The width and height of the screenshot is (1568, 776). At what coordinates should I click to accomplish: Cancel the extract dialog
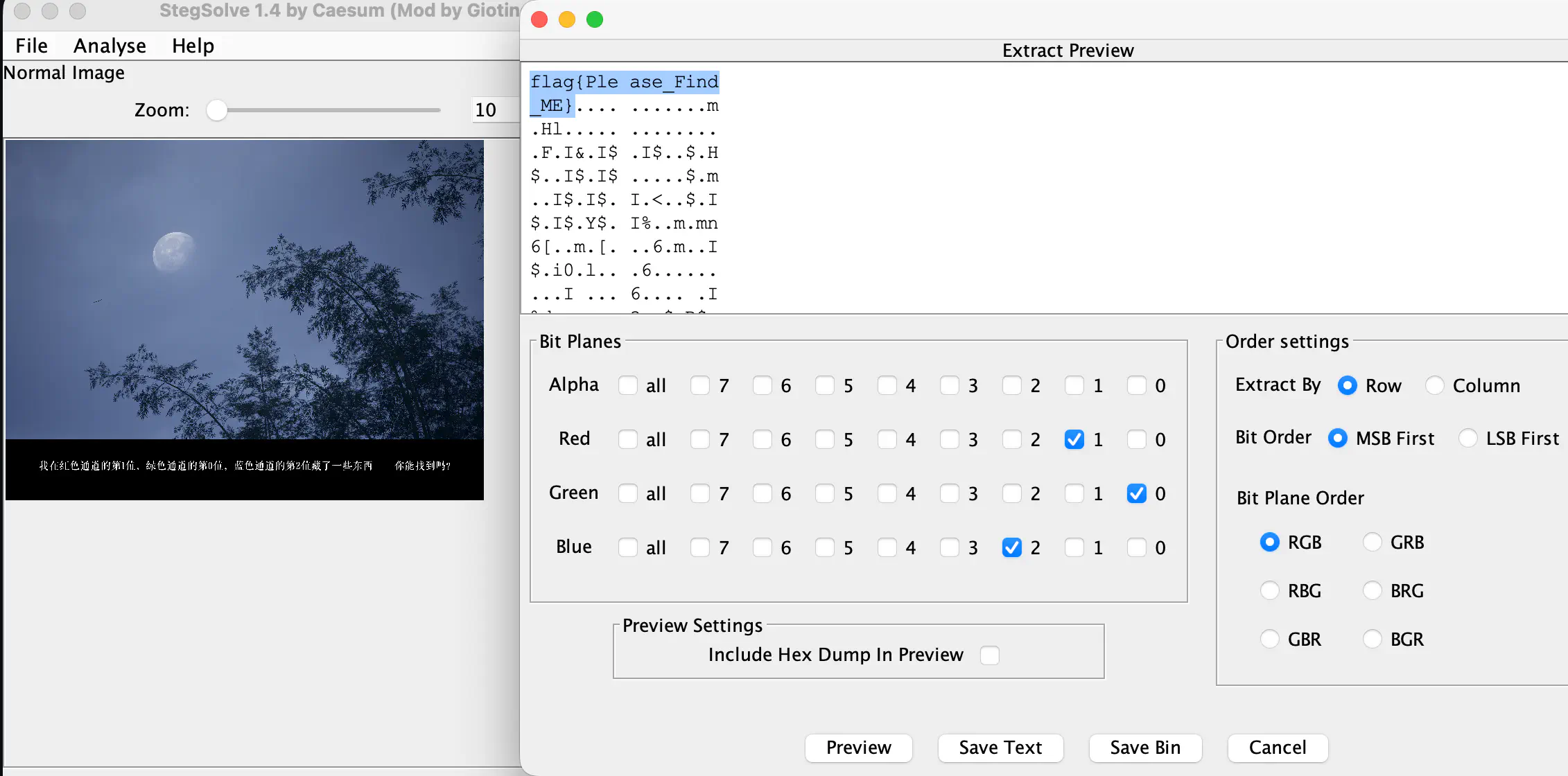pos(1277,748)
